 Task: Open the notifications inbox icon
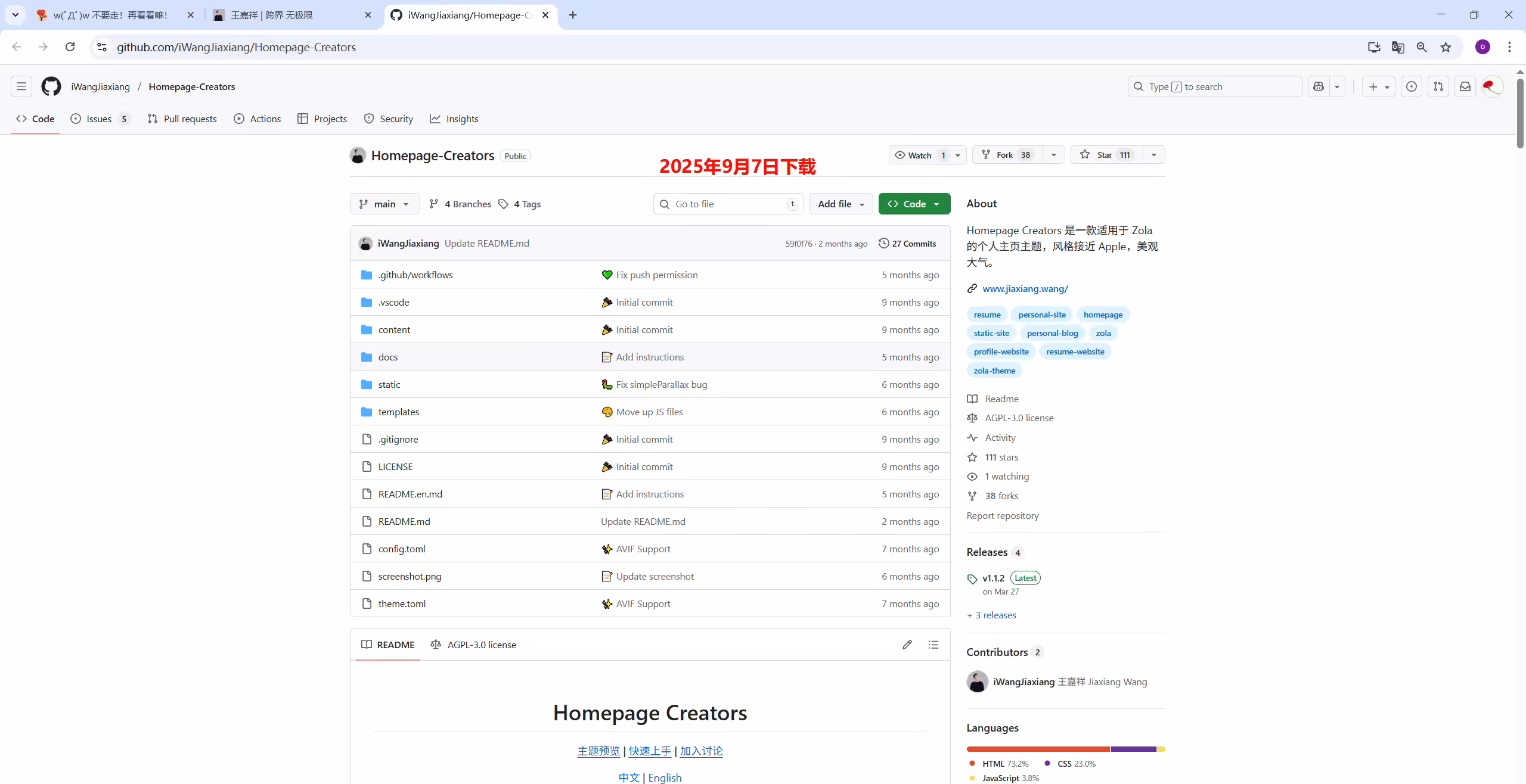click(x=1465, y=86)
